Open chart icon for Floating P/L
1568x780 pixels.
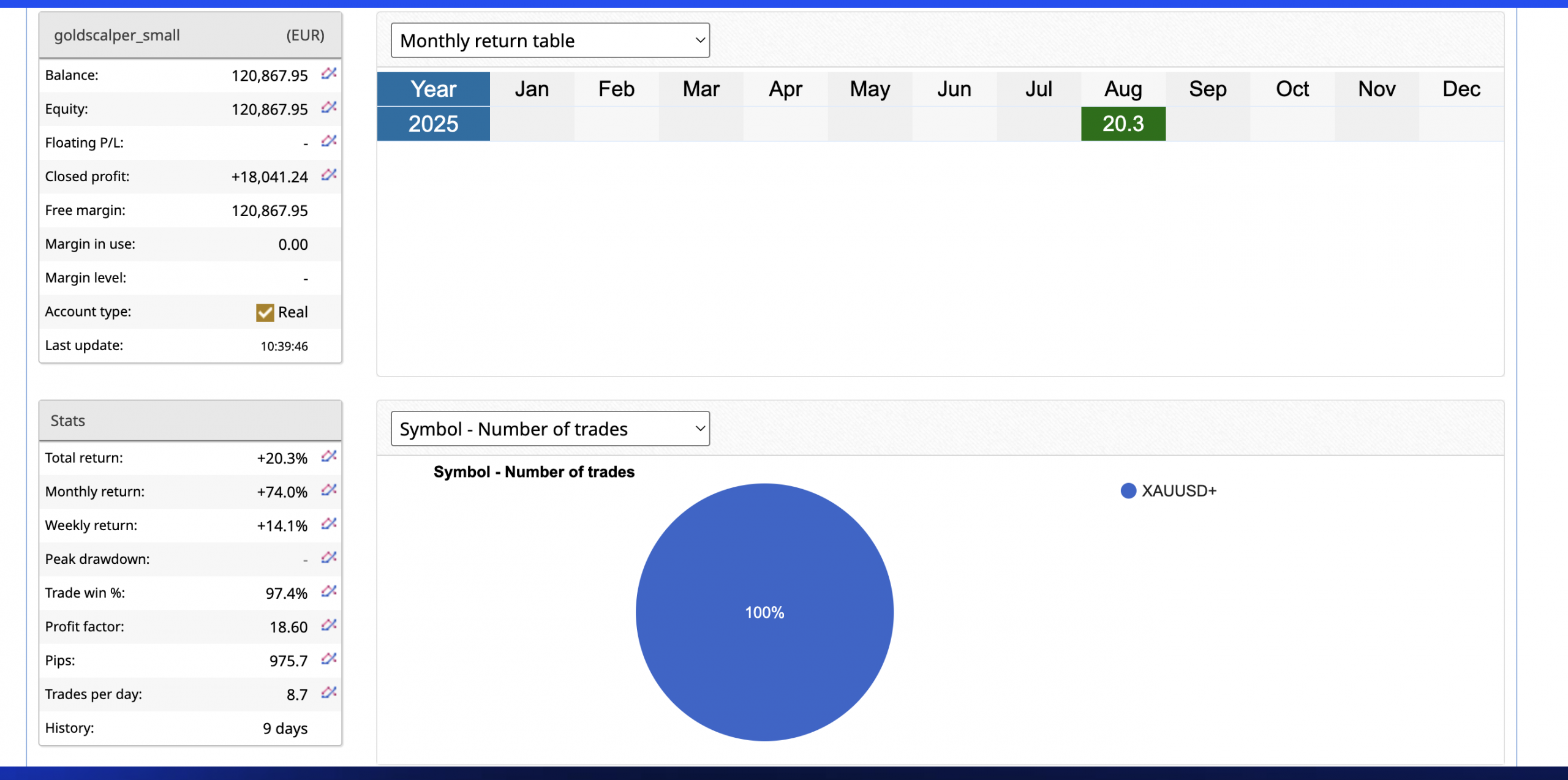(329, 141)
